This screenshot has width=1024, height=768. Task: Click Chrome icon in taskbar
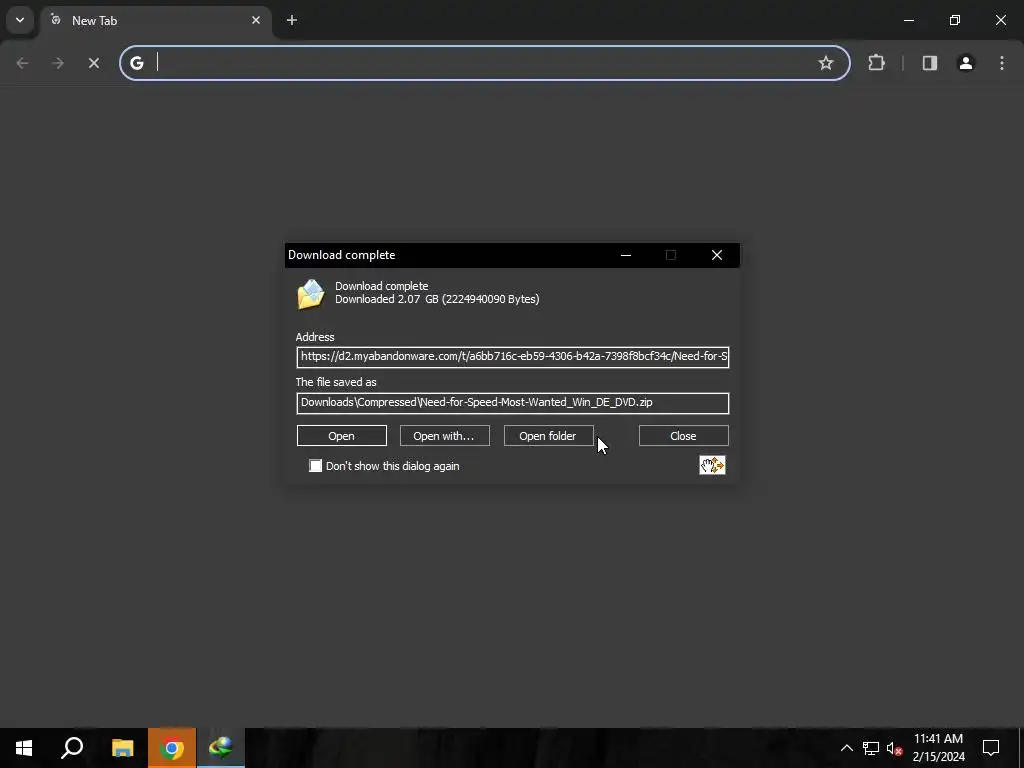172,748
